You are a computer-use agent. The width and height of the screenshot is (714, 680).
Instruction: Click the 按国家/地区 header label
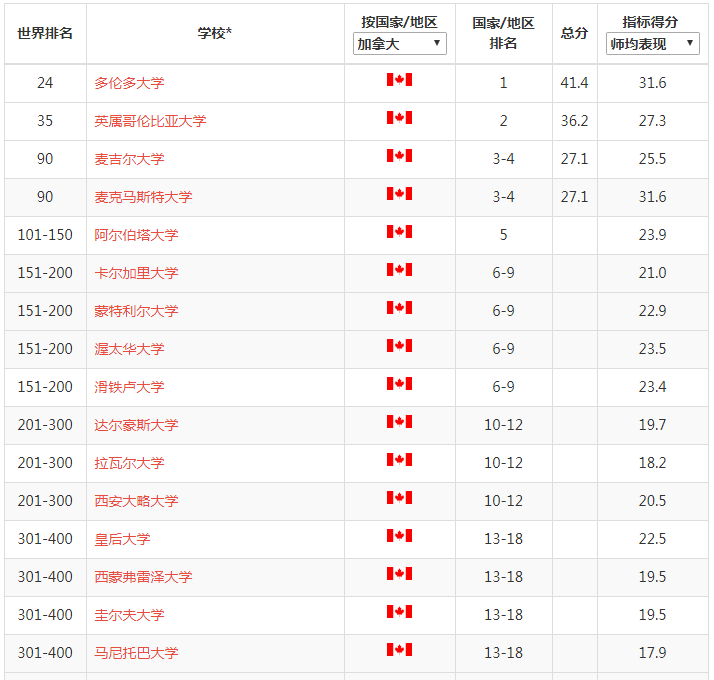pyautogui.click(x=399, y=22)
